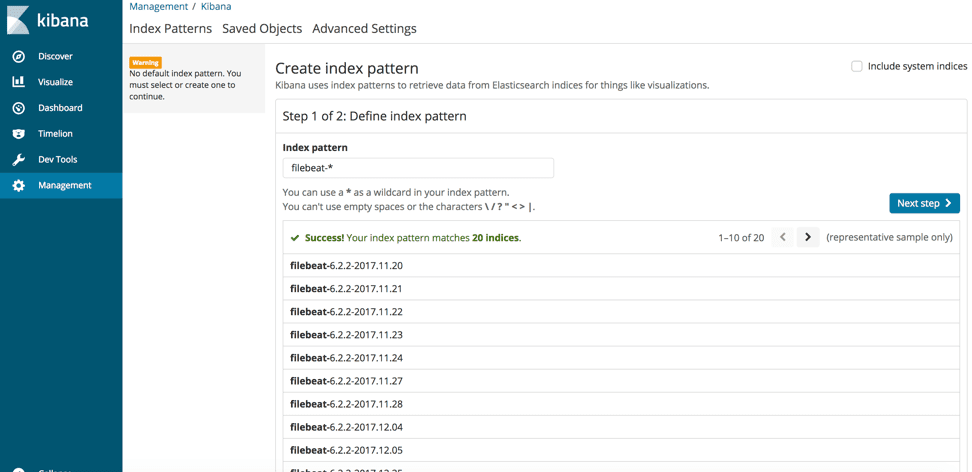The width and height of the screenshot is (972, 472).
Task: Select index filebeat-6.2.2-2017.11.20
Action: pos(621,266)
